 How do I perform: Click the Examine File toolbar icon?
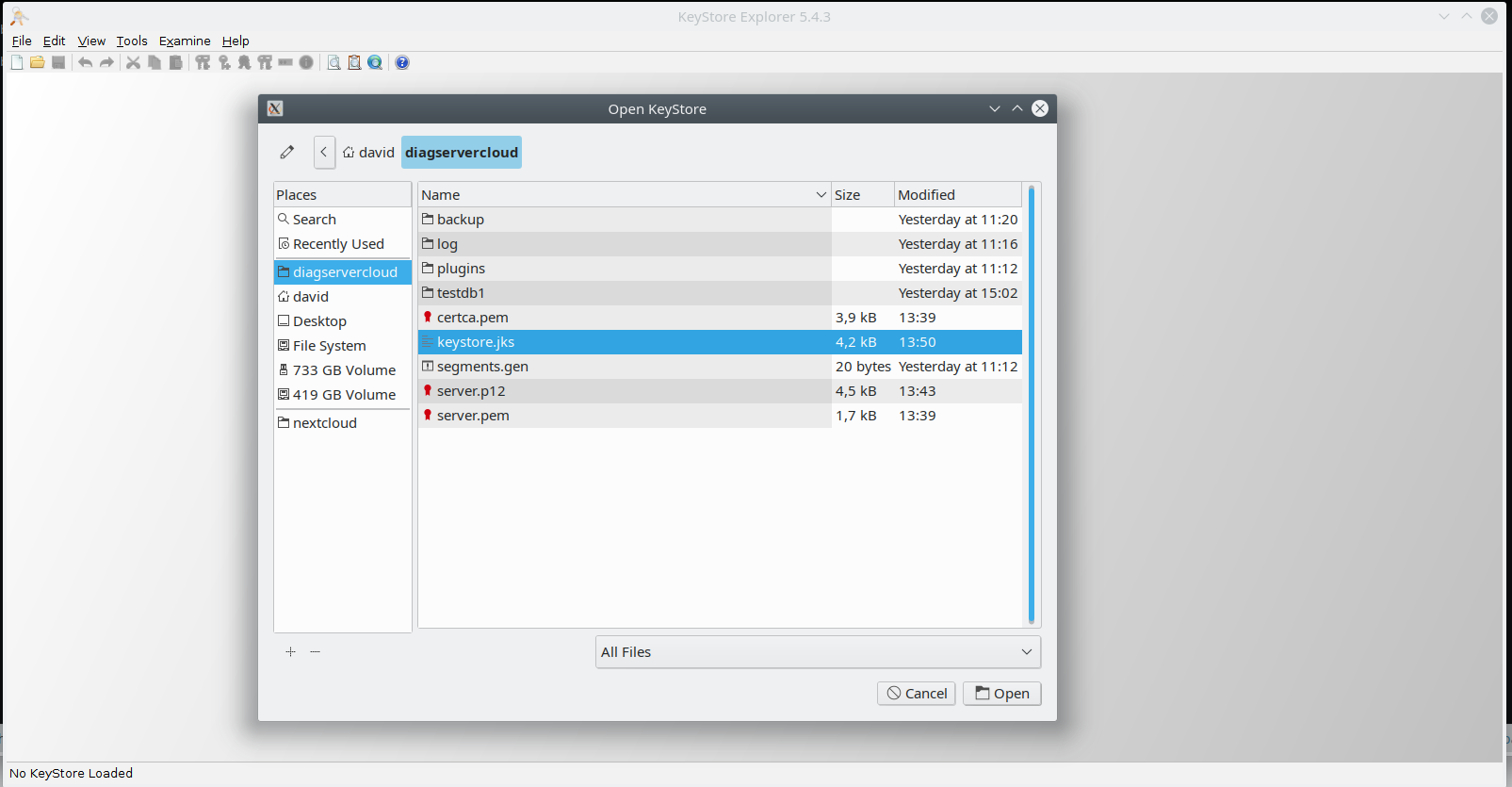pos(333,62)
